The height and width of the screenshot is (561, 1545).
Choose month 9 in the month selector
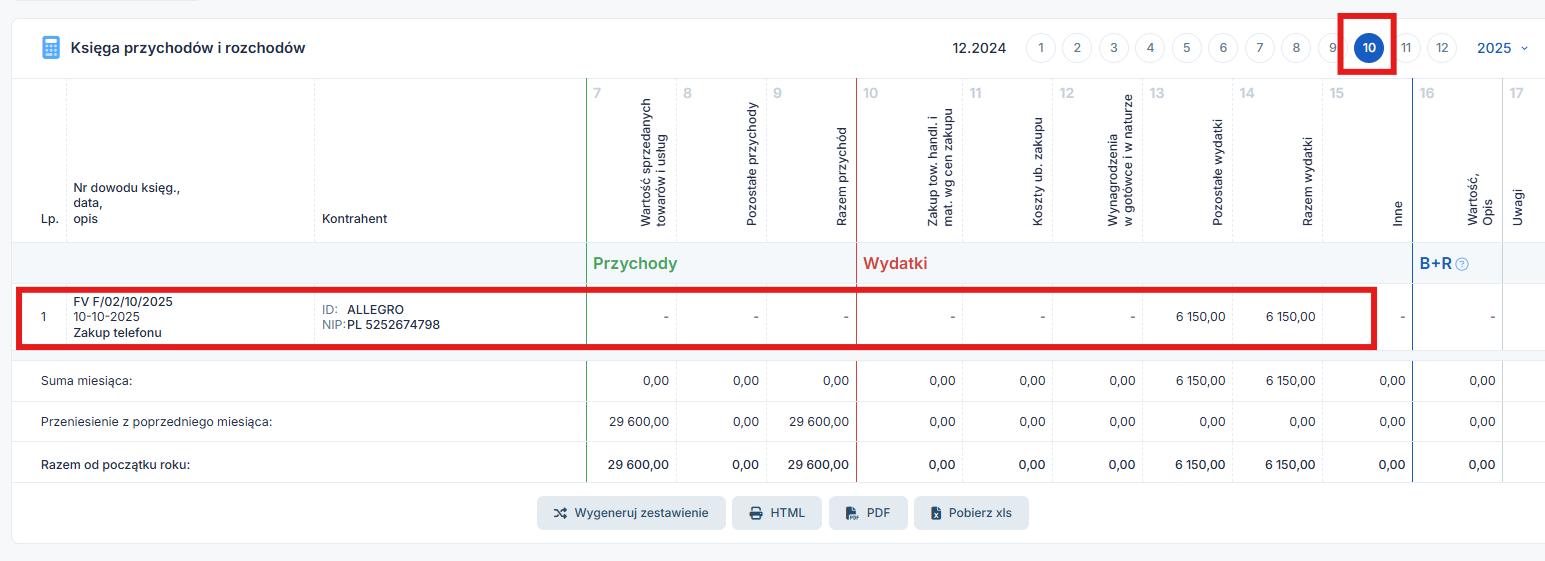pos(1332,48)
